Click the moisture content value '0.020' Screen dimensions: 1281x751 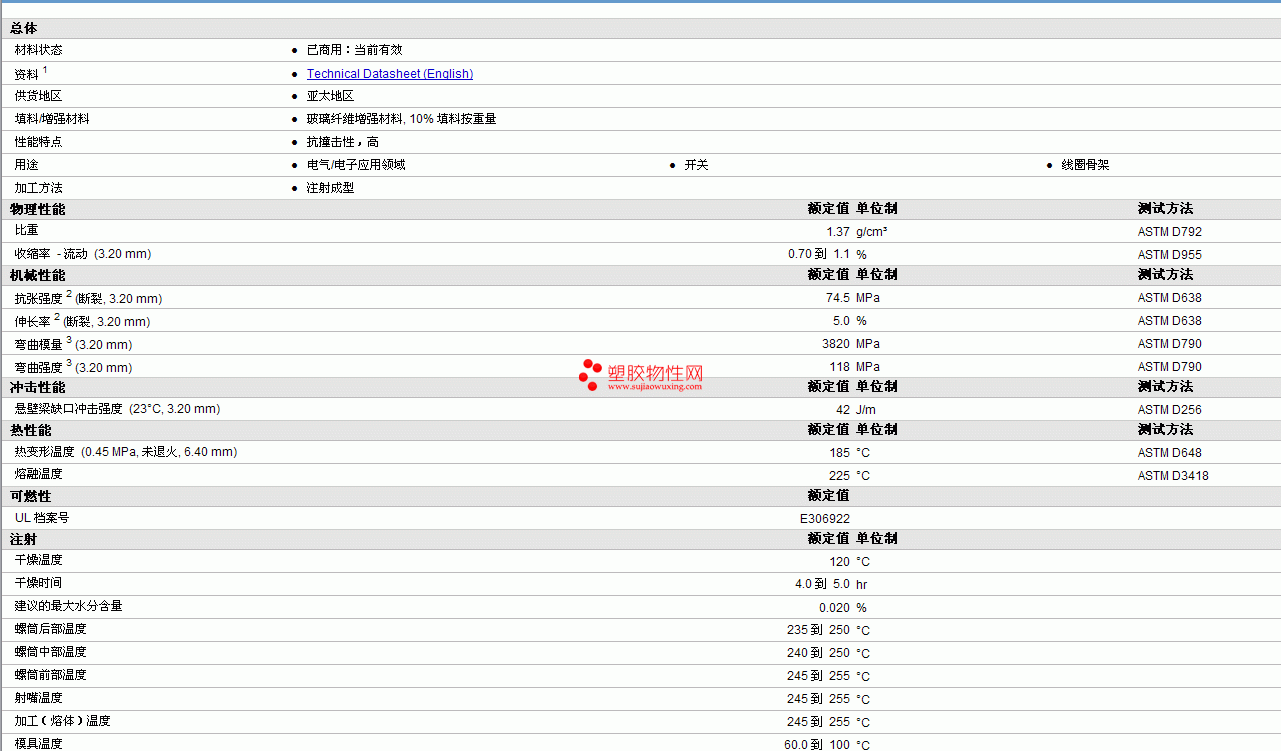[835, 608]
